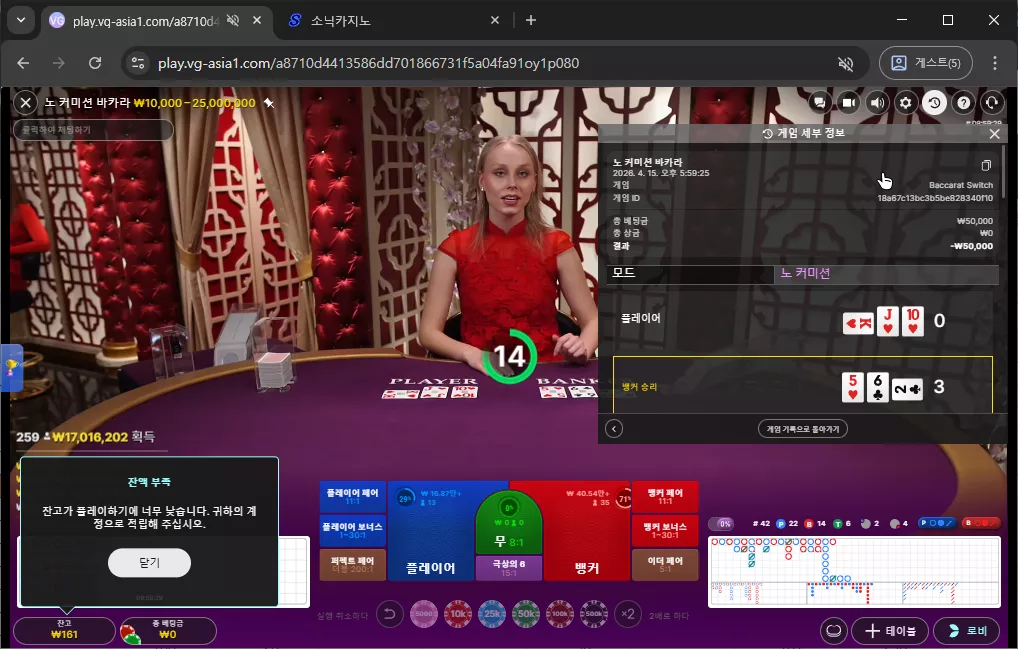Open the chat icon in top toolbar
The image size is (1018, 649).
pyautogui.click(x=820, y=103)
